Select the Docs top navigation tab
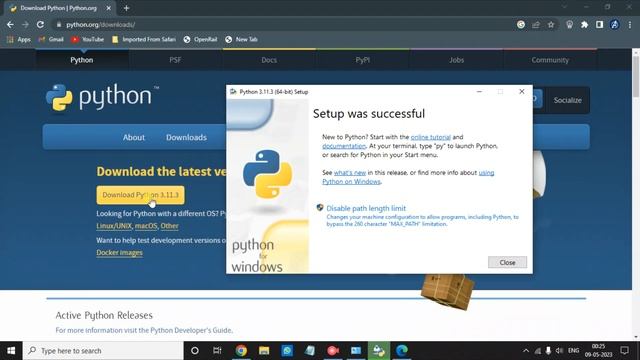Viewport: 640px width, 360px height. click(269, 60)
